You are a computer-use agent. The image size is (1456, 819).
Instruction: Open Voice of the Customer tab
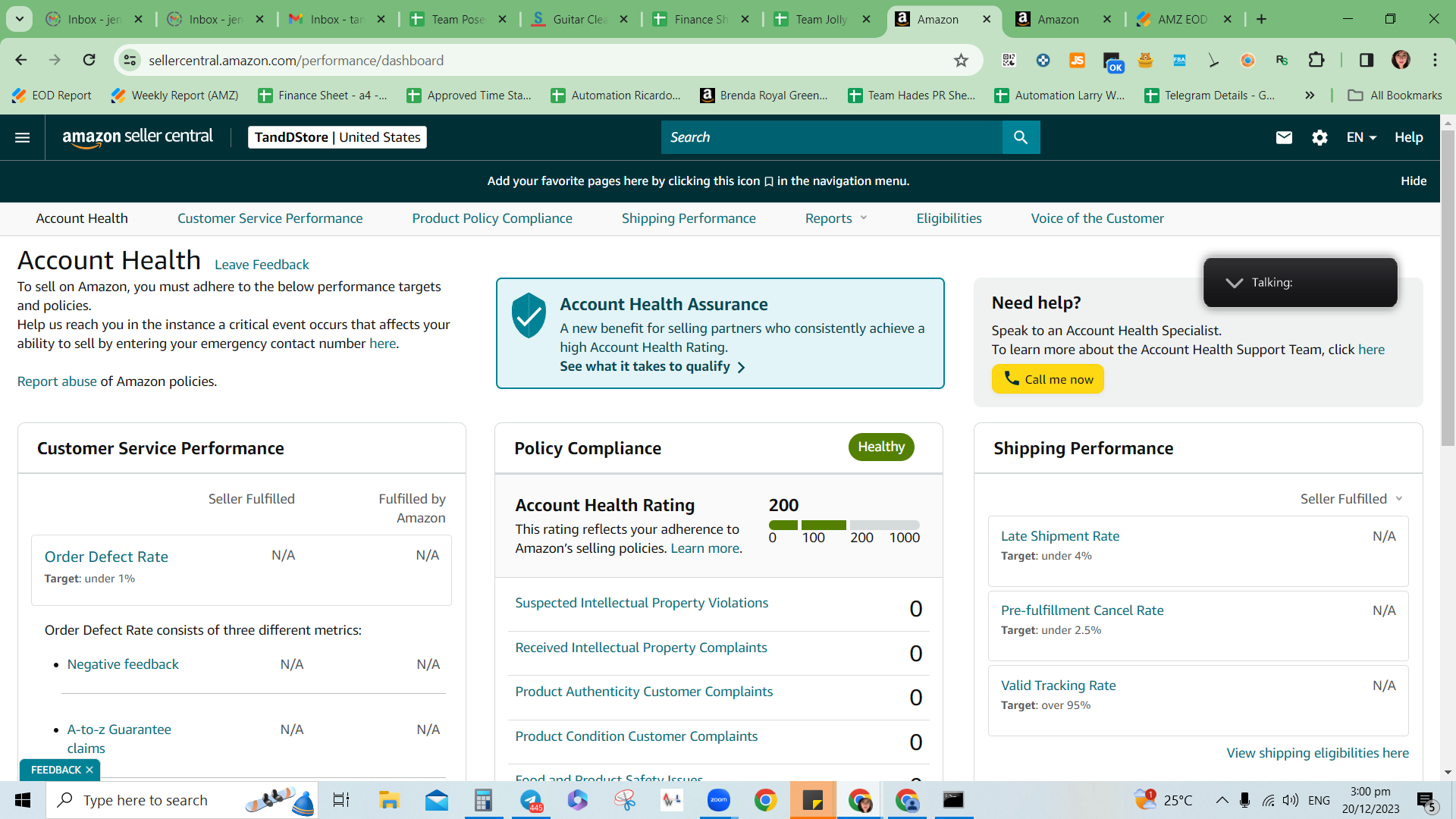click(x=1097, y=218)
